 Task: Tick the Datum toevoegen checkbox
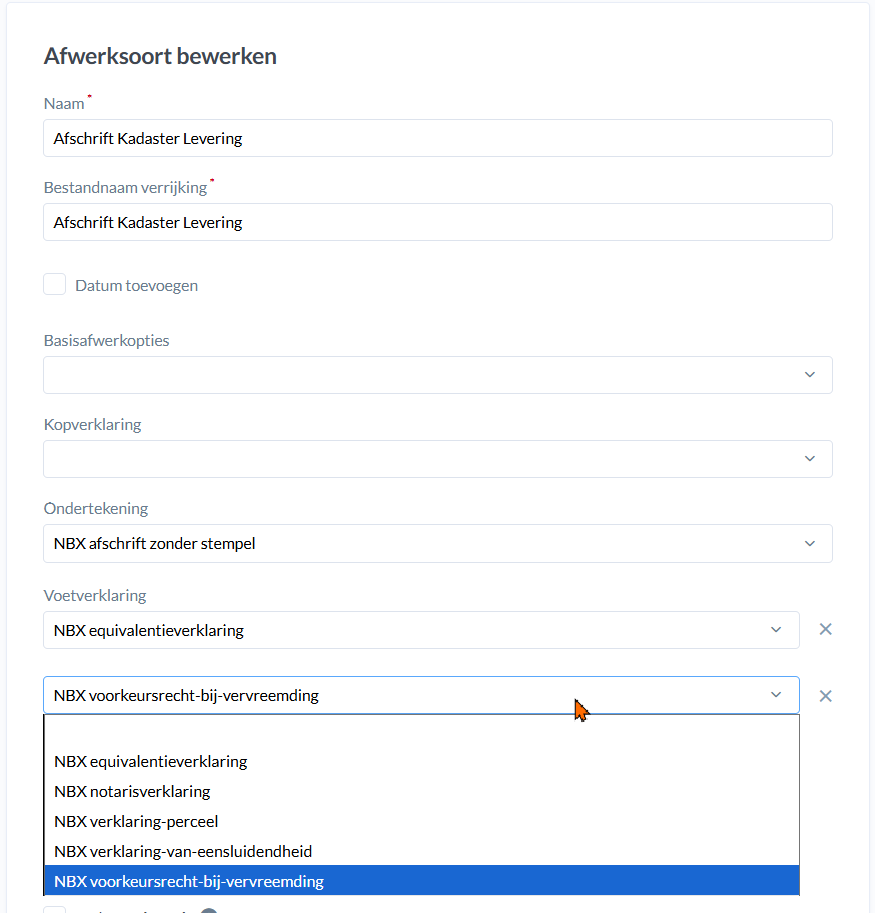55,285
